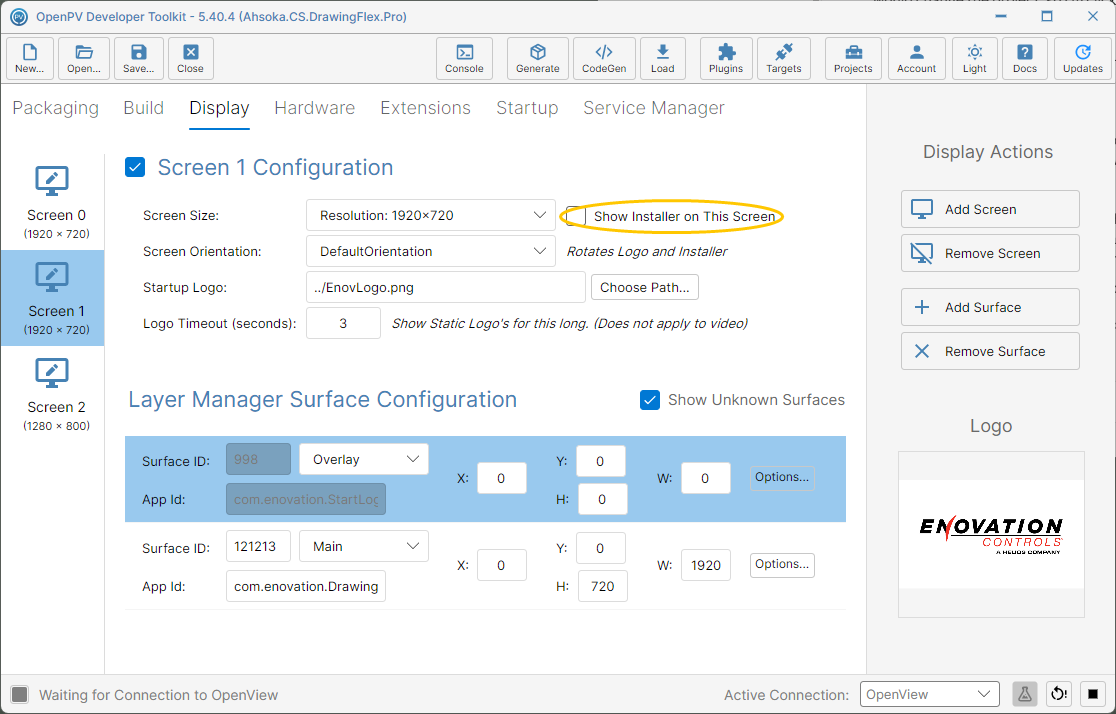Open the Plugins manager
This screenshot has width=1116, height=714.
(725, 58)
